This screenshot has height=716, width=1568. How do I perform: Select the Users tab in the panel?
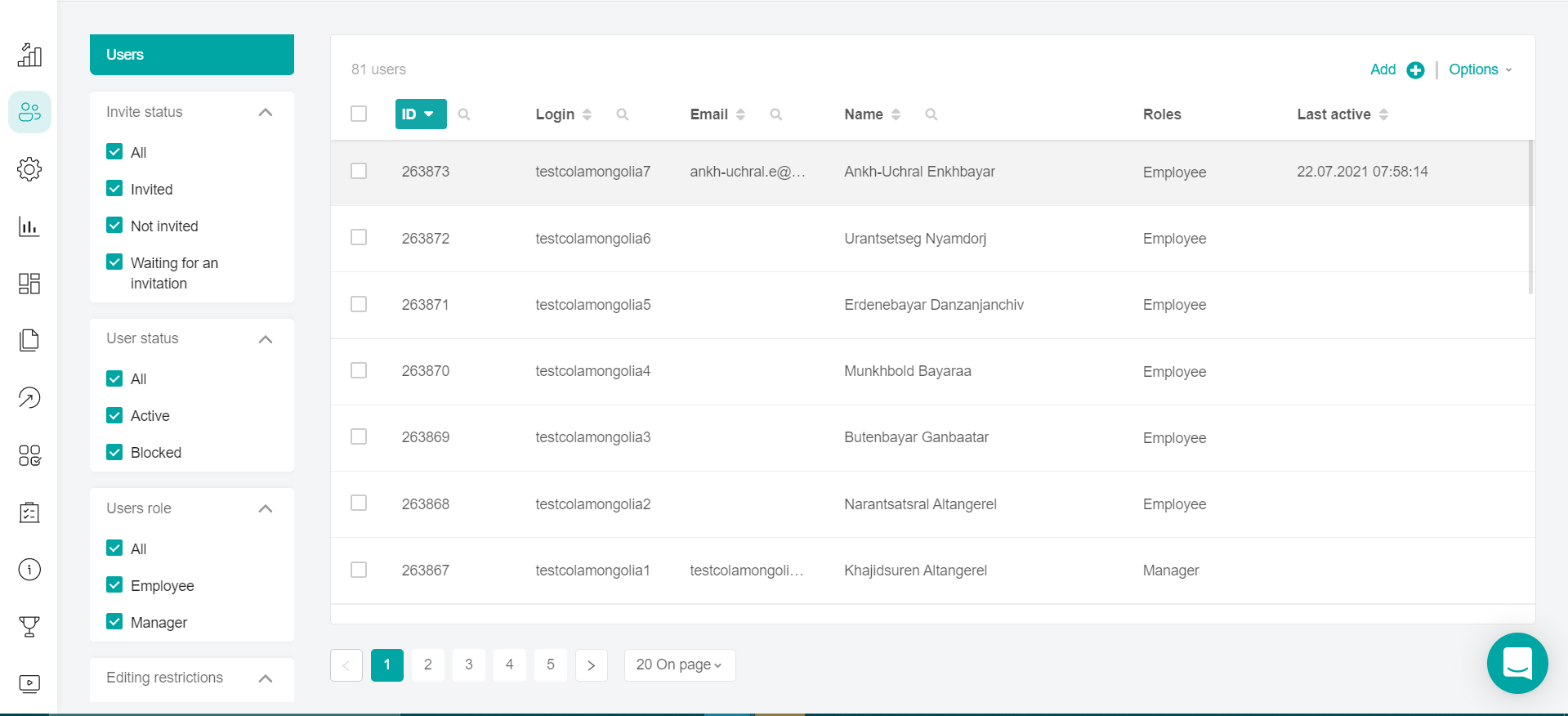tap(192, 55)
